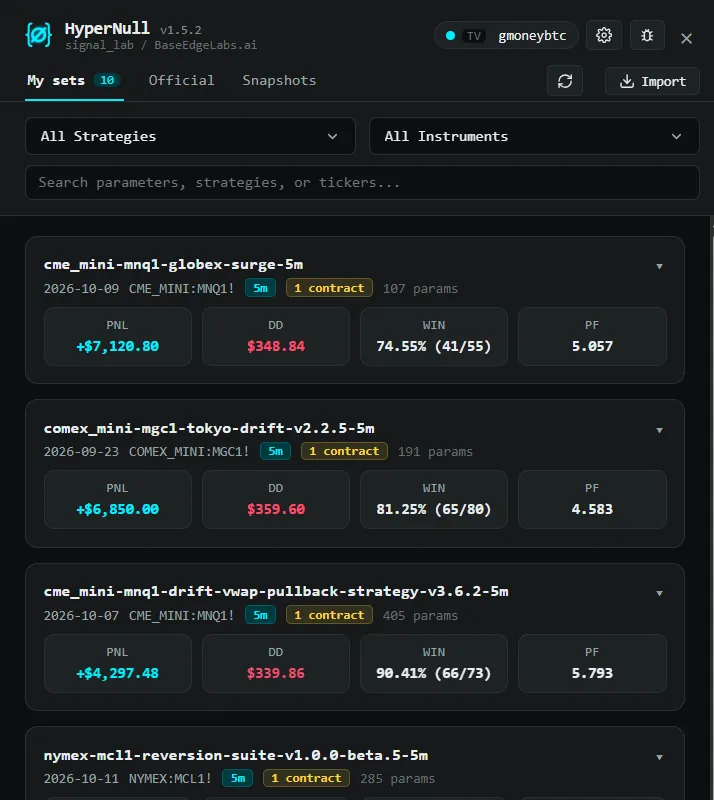Screen dimensions: 714x800
Task: Click the signal_lab / BaseEdgeLabs.ai subtitle
Action: click(161, 45)
